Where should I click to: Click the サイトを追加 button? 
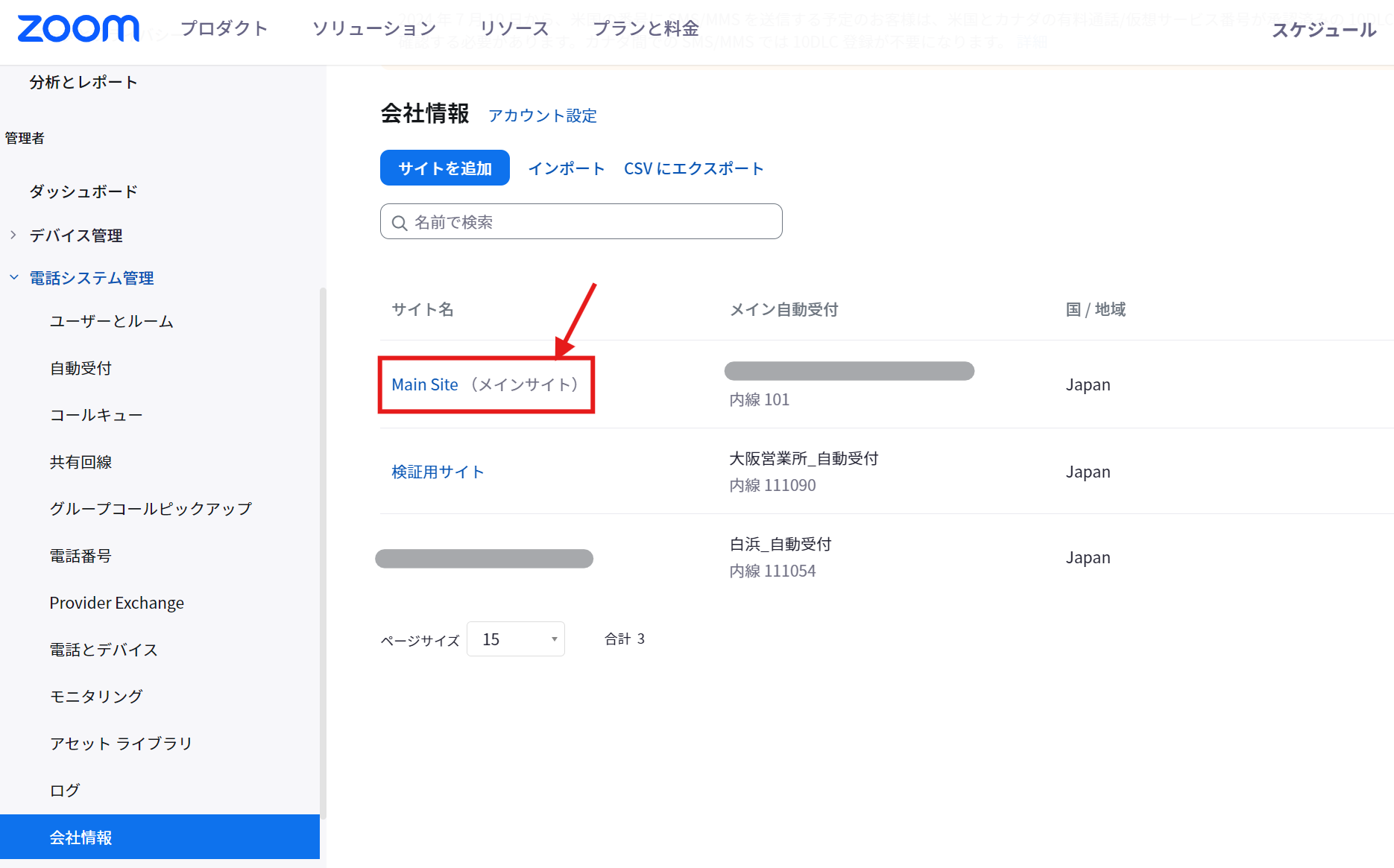[x=444, y=168]
